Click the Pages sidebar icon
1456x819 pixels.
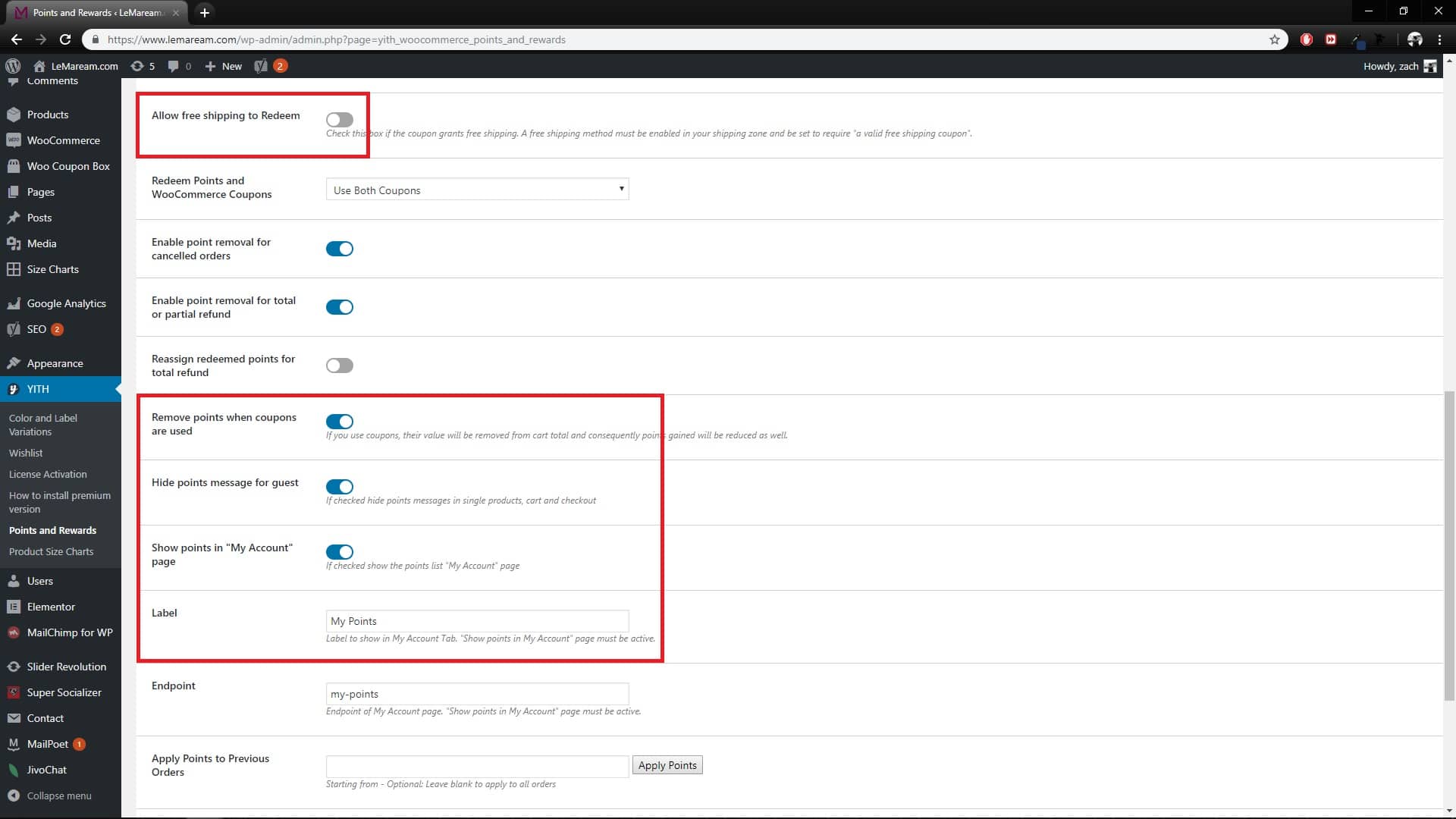(14, 192)
